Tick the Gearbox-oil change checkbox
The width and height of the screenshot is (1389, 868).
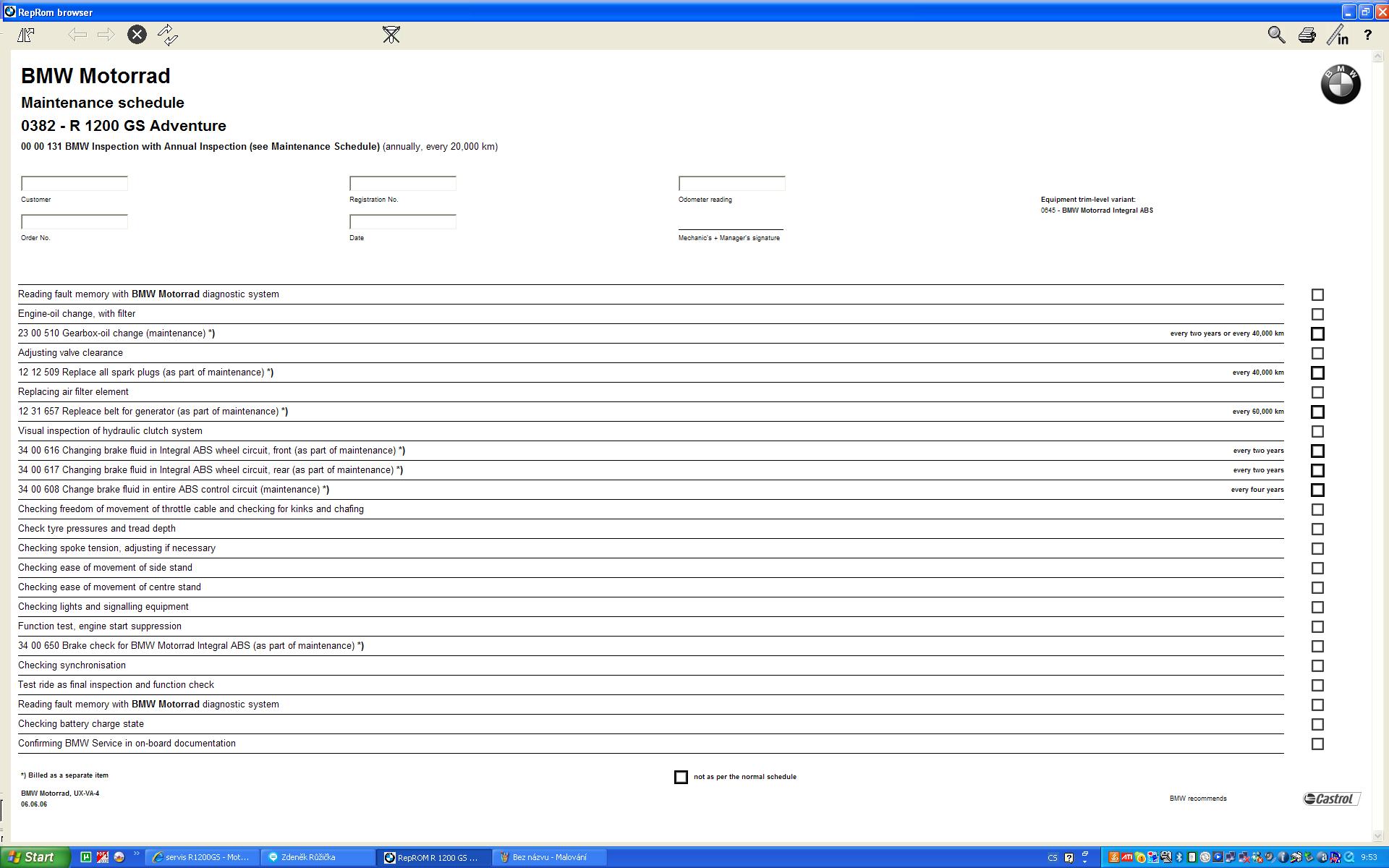[1317, 334]
